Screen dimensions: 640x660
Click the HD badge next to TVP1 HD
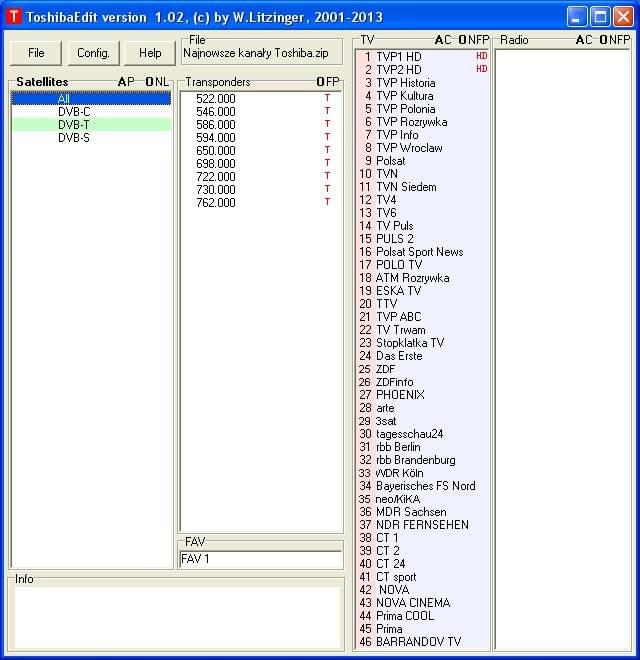(482, 56)
